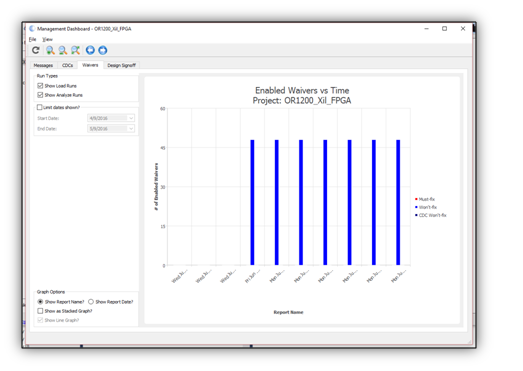Select the Show Report Date radio button
This screenshot has height=371, width=523.
[91, 302]
